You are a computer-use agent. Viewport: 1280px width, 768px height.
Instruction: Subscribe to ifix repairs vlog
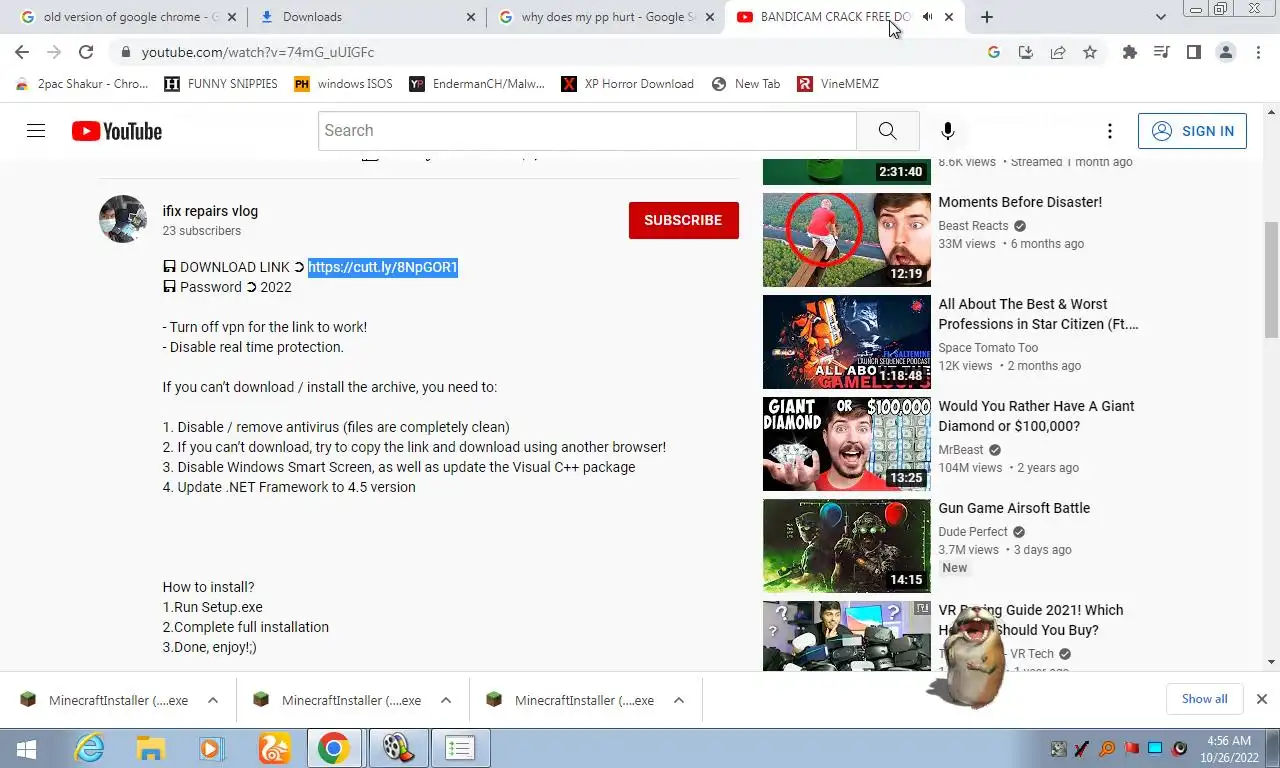(x=684, y=220)
